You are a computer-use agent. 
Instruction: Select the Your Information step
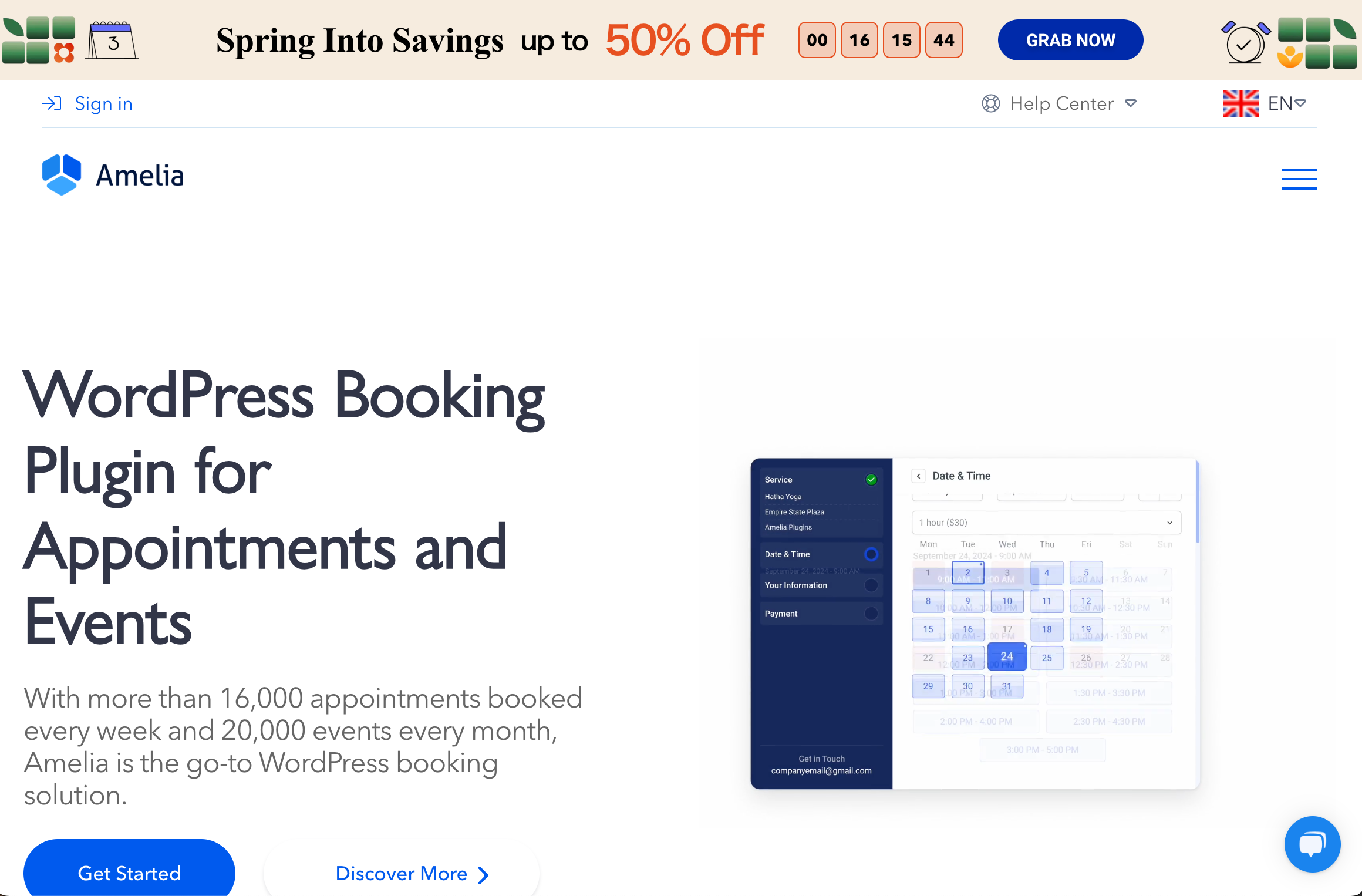click(x=821, y=585)
